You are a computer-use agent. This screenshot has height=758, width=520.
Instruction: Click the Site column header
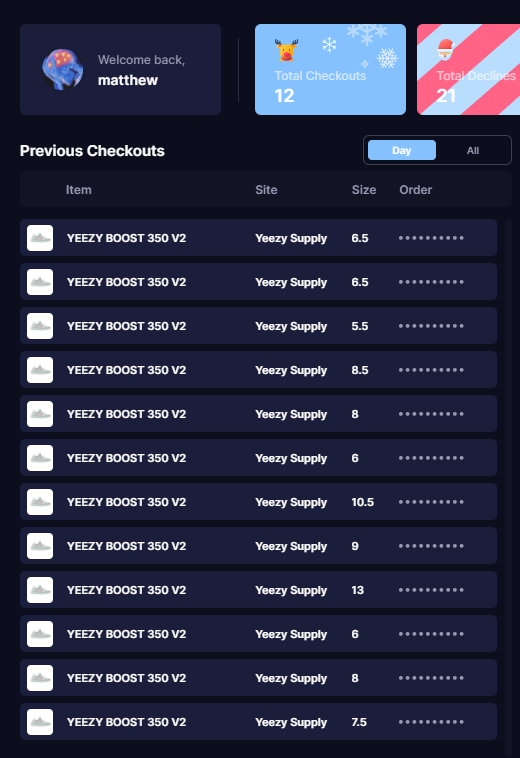point(266,190)
